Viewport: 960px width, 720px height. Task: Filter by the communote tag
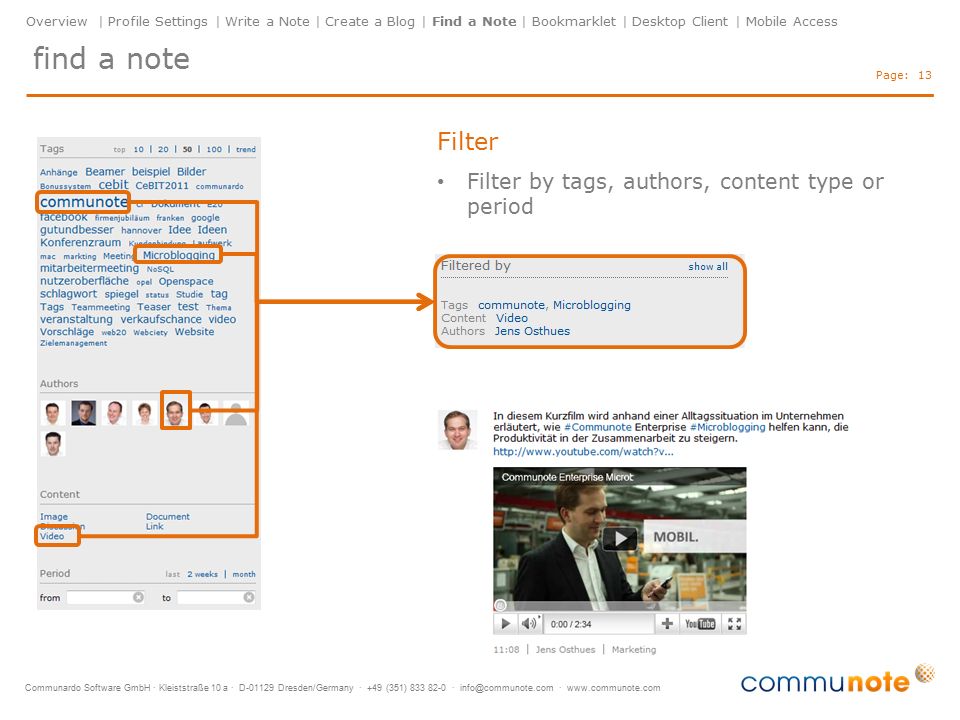(x=83, y=202)
